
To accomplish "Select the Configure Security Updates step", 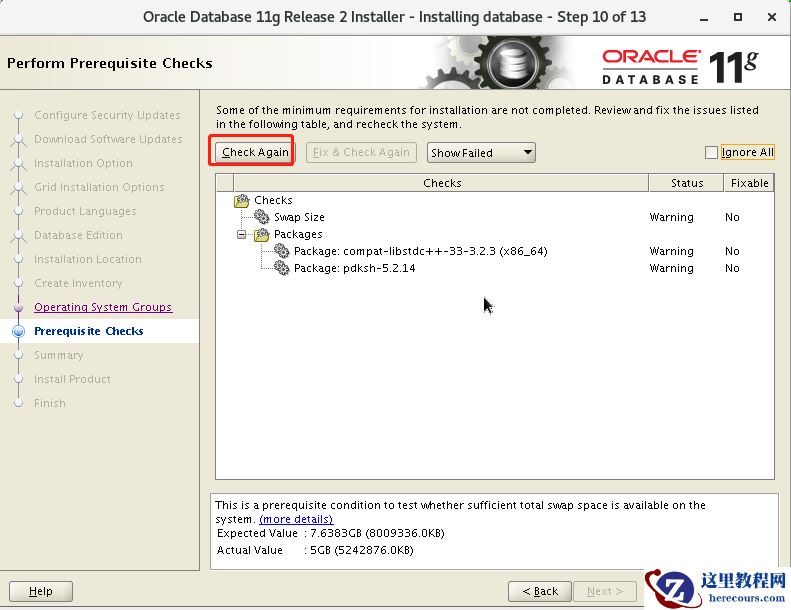I will (x=107, y=115).
